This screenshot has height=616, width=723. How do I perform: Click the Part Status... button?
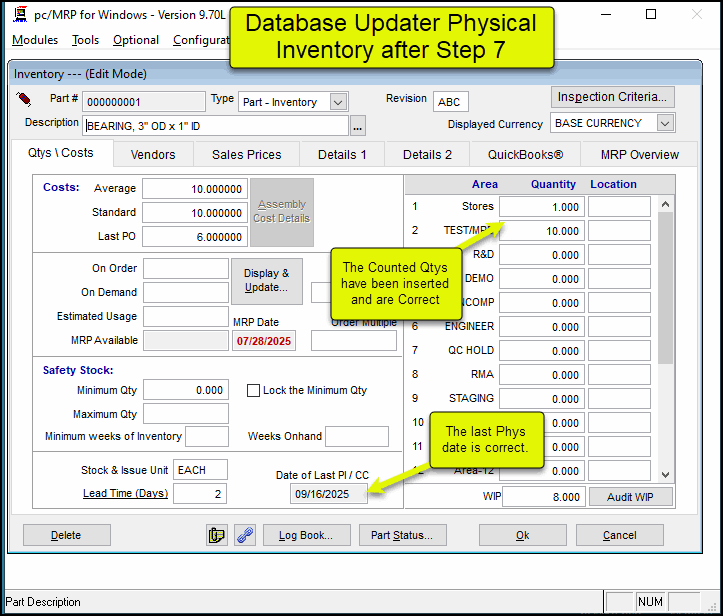pos(402,535)
